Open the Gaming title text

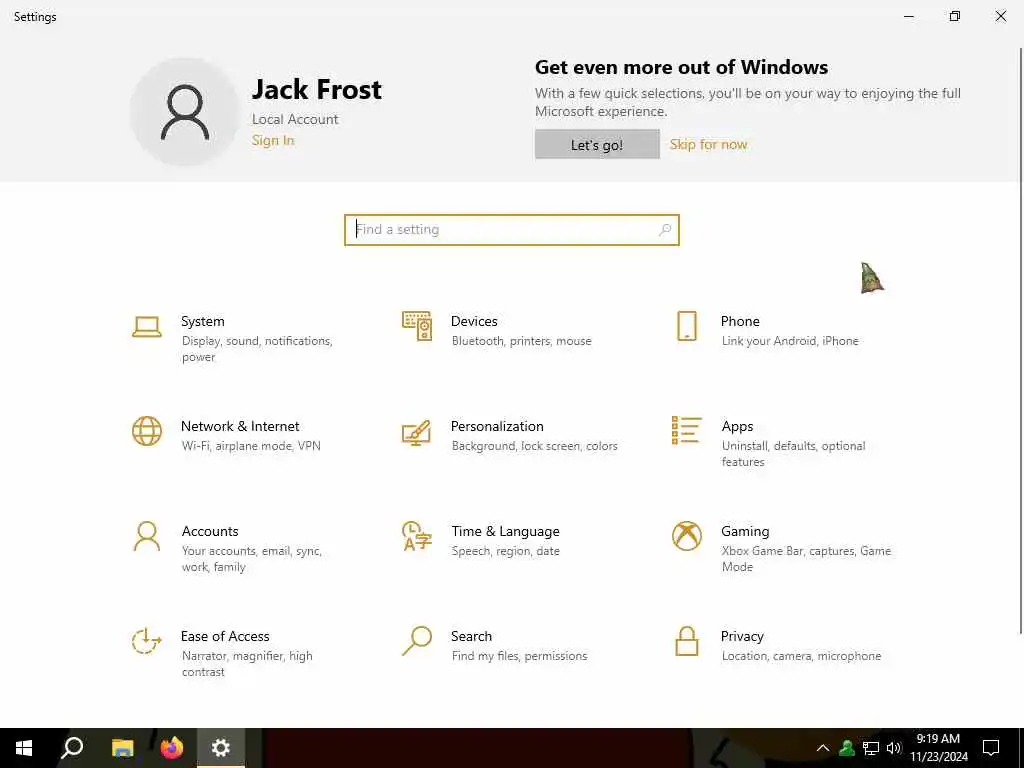coord(745,532)
